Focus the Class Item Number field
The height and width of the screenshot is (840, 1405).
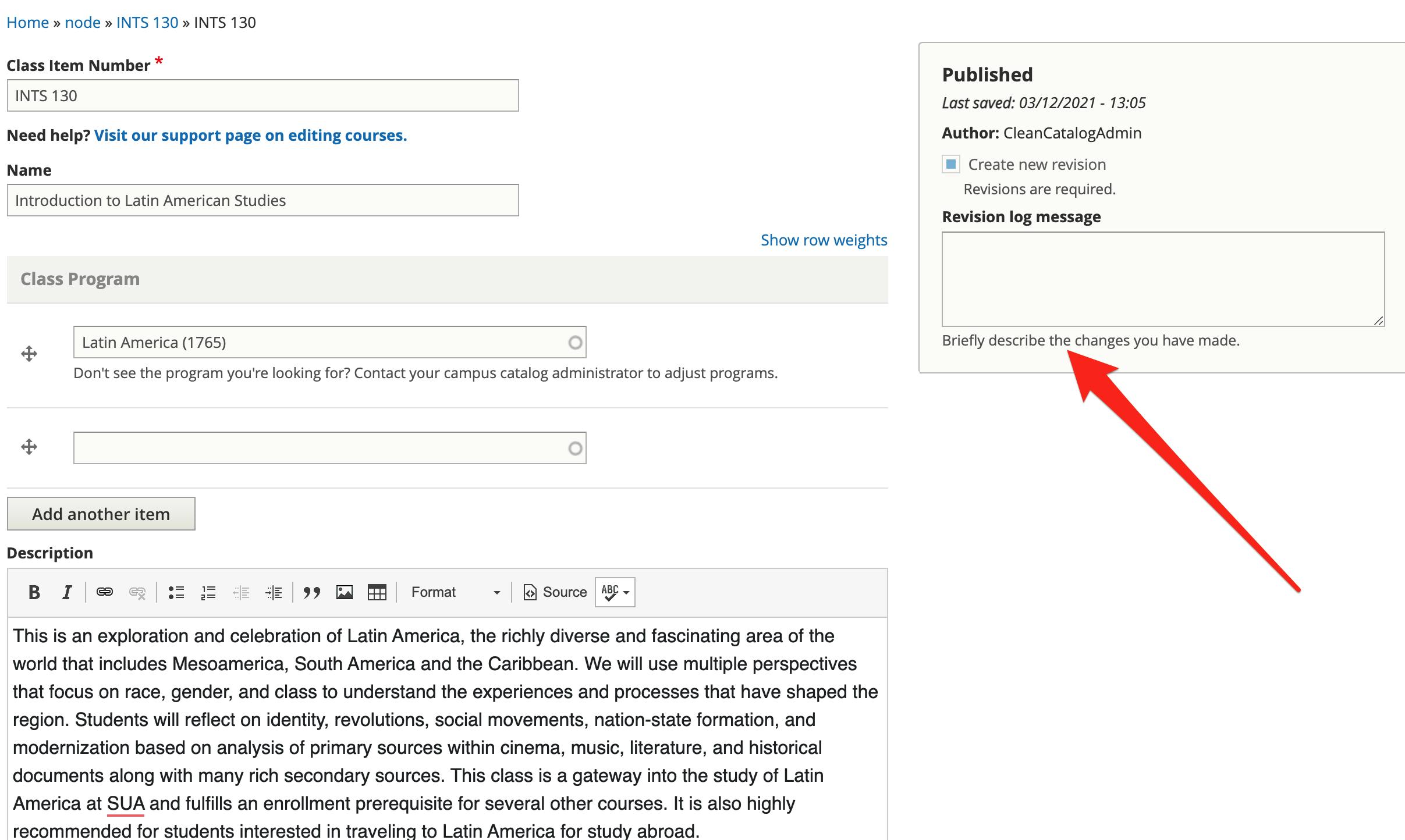point(262,95)
